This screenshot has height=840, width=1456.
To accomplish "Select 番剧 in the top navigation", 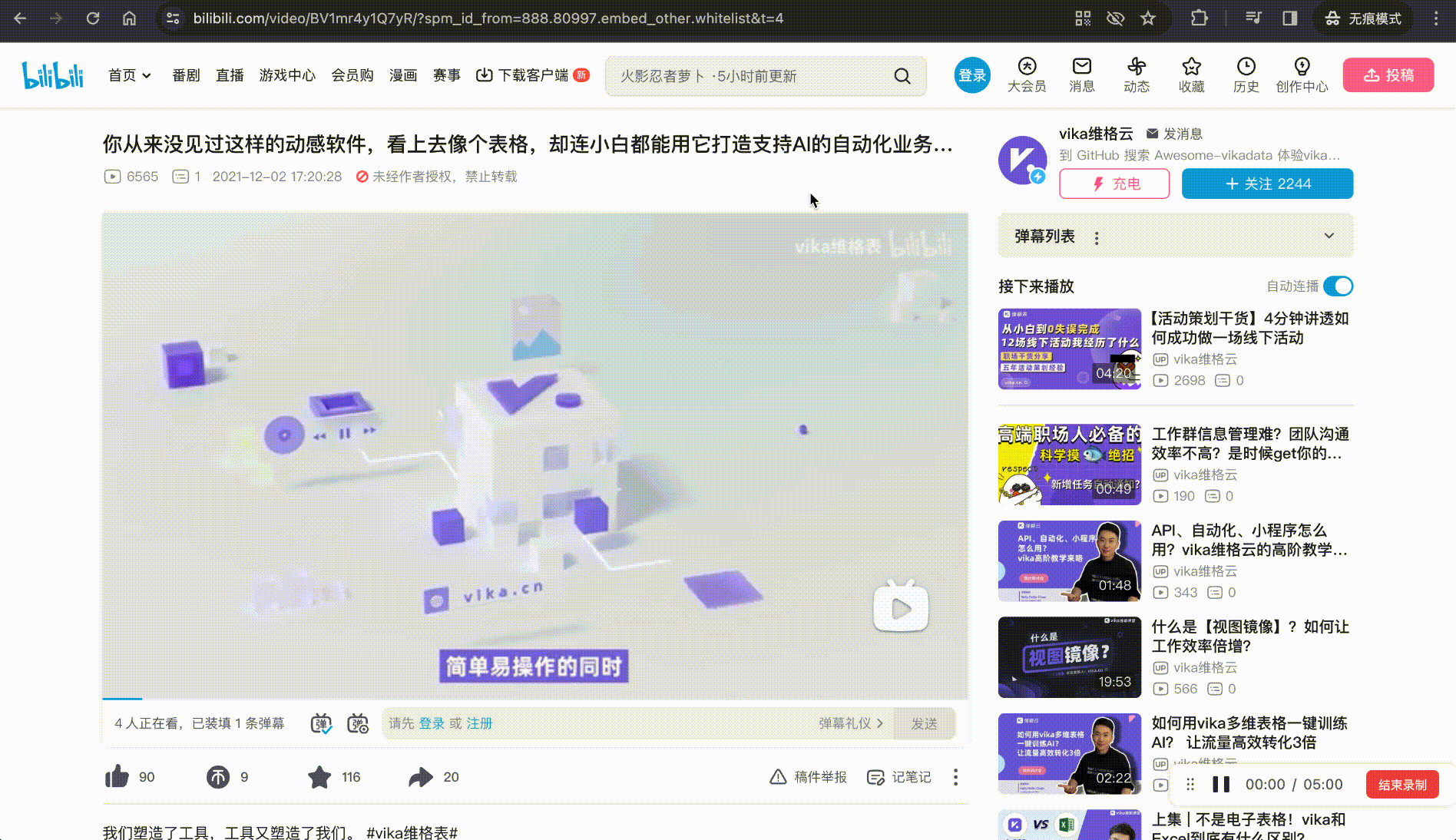I will pos(185,75).
